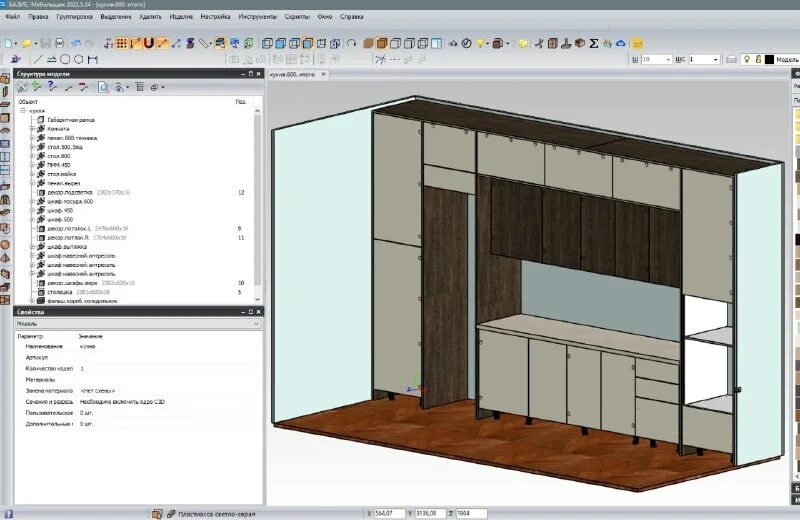This screenshot has height=520, width=800.
Task: Click the Значение column header in Свойства
Action: 90,336
